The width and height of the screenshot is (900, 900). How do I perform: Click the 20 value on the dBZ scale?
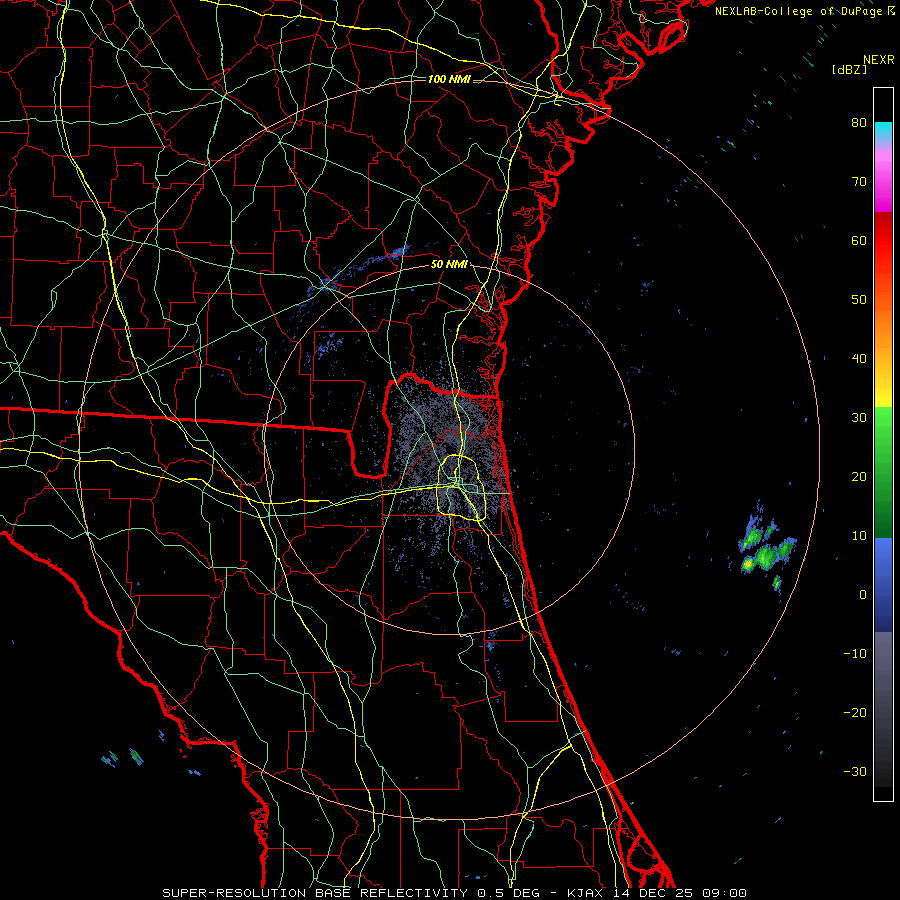tap(859, 477)
